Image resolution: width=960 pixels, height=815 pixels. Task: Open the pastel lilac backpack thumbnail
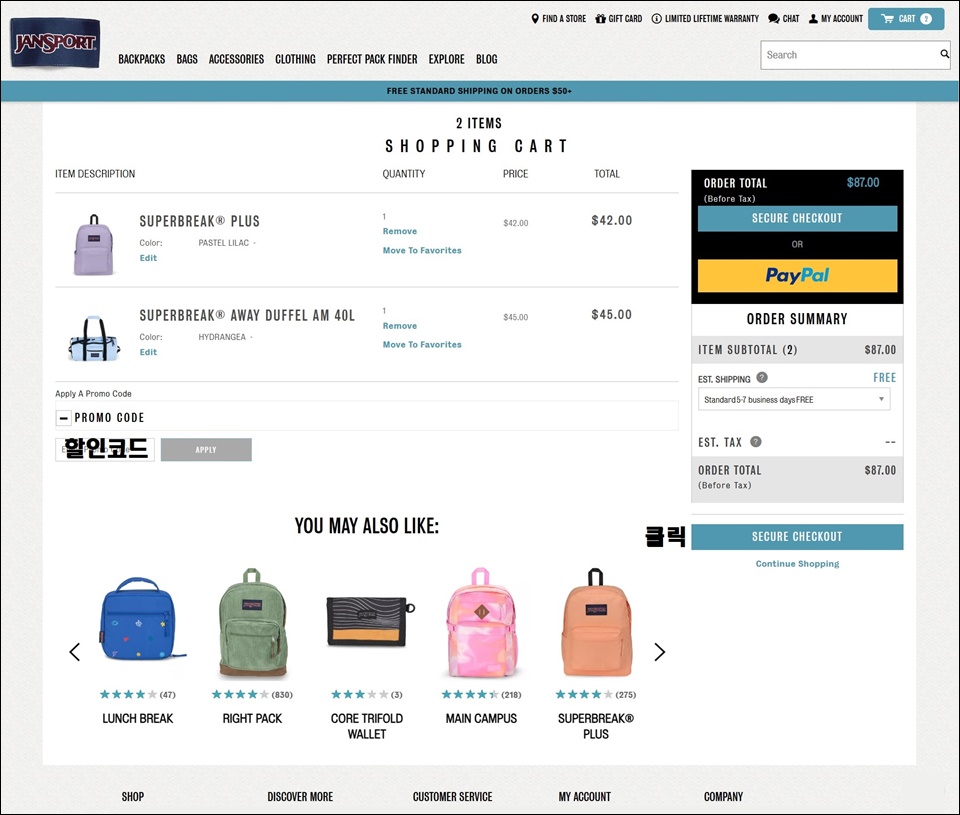pos(94,245)
